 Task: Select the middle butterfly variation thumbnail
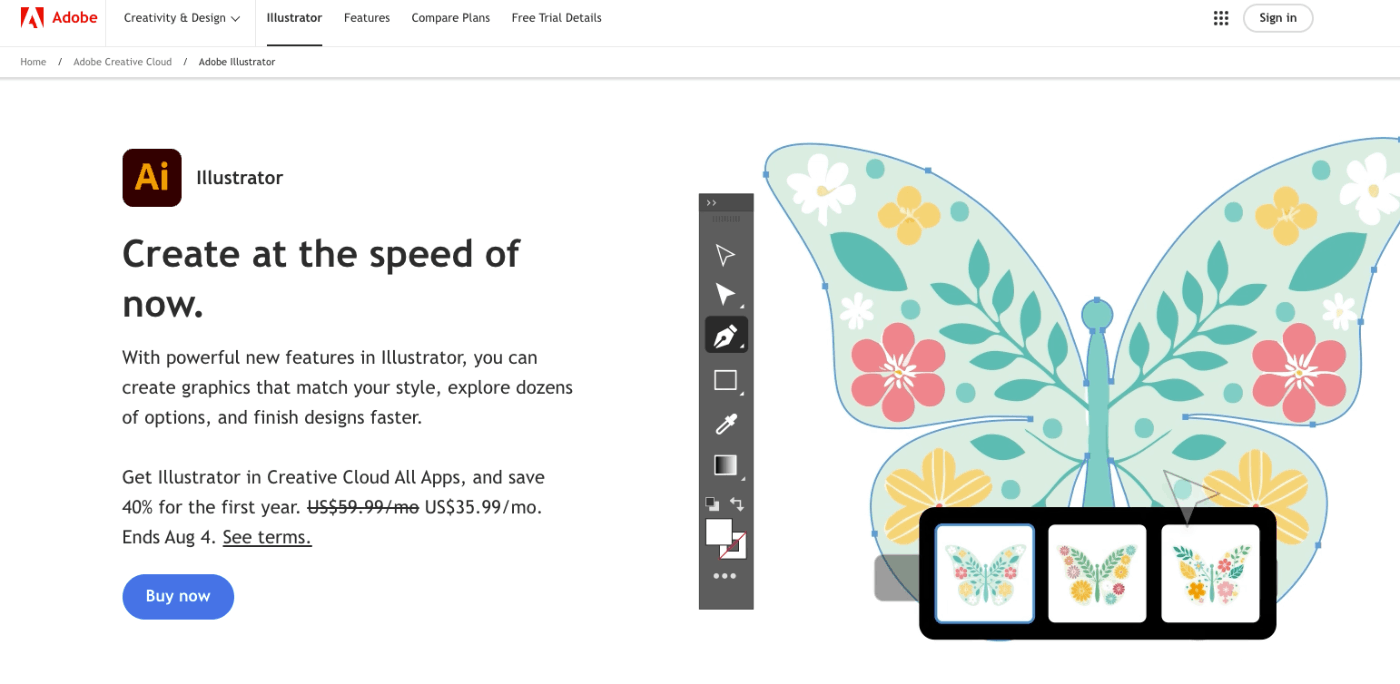[1097, 574]
